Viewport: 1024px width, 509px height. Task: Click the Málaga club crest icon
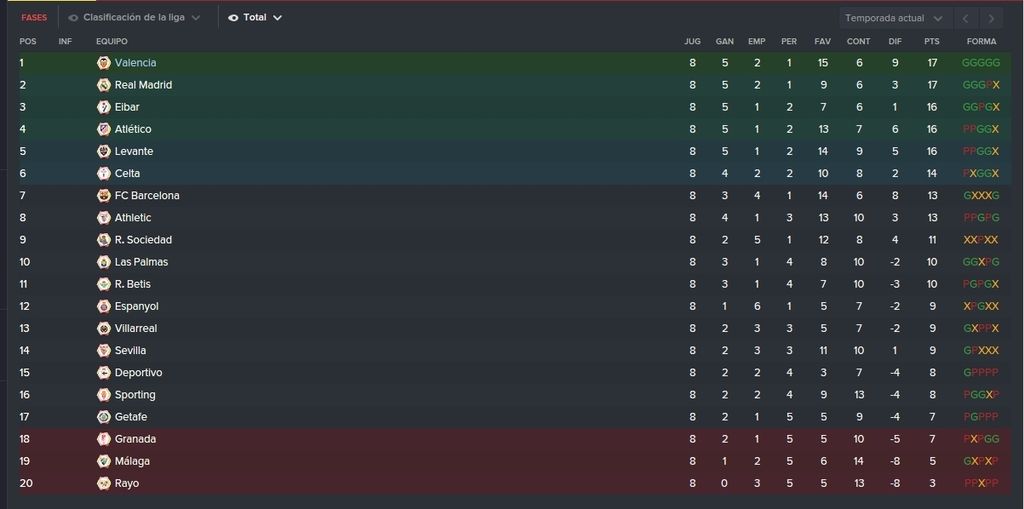[103, 461]
